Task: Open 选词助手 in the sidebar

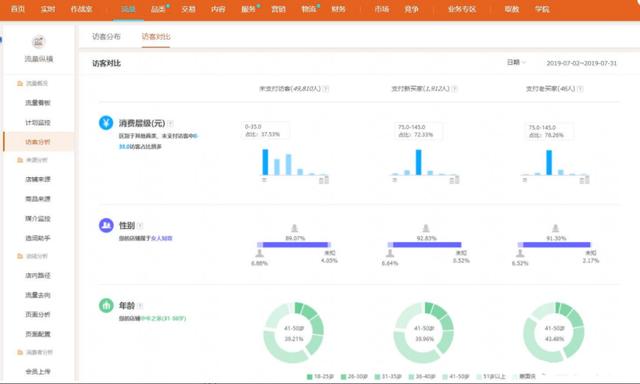Action: coord(38,238)
